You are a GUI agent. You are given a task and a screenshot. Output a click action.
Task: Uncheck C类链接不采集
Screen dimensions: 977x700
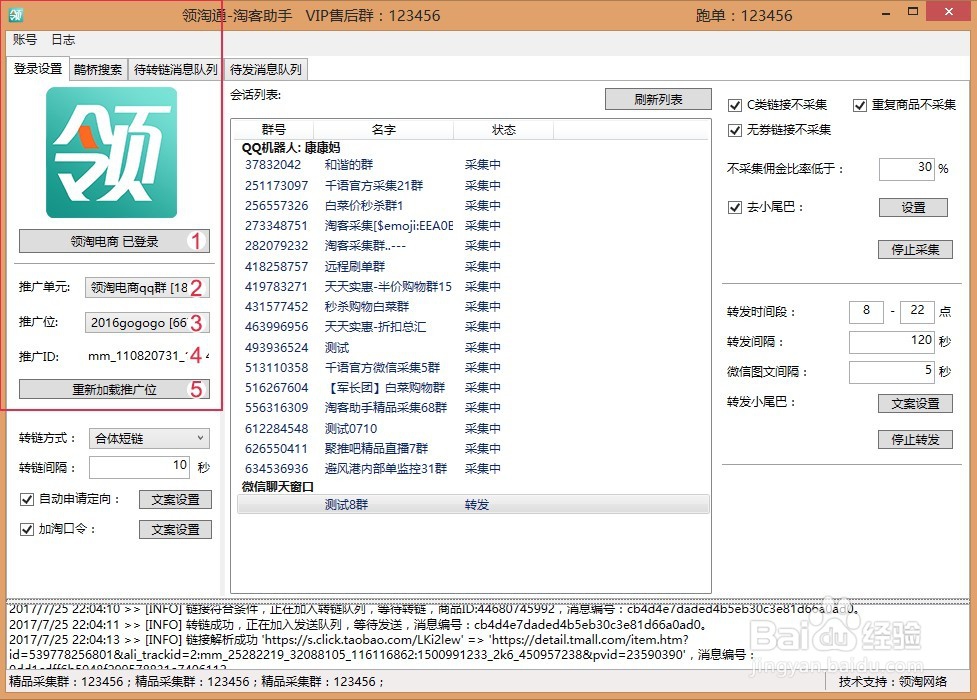(x=735, y=105)
